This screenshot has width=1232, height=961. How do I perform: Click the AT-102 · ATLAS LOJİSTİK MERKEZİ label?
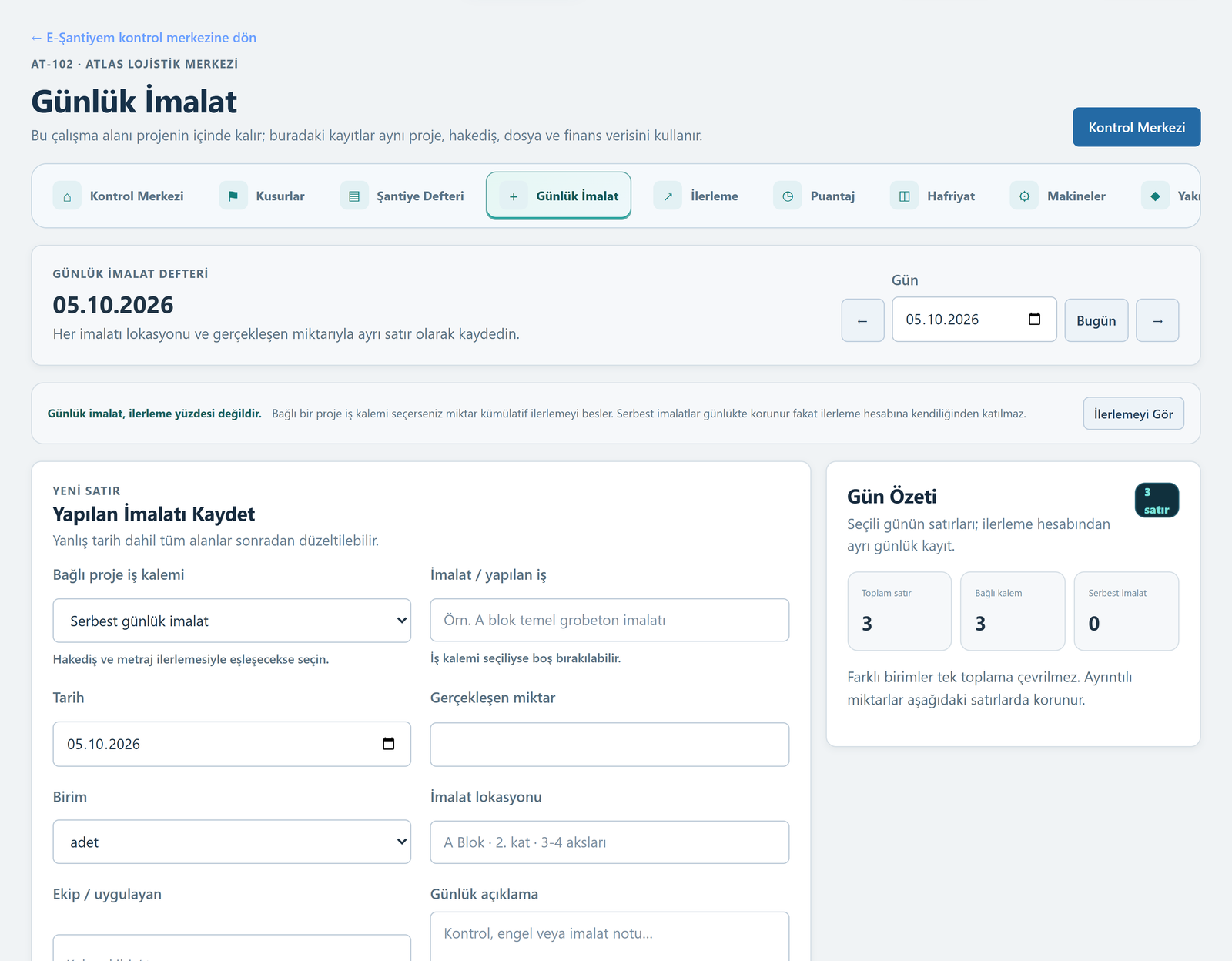[135, 64]
